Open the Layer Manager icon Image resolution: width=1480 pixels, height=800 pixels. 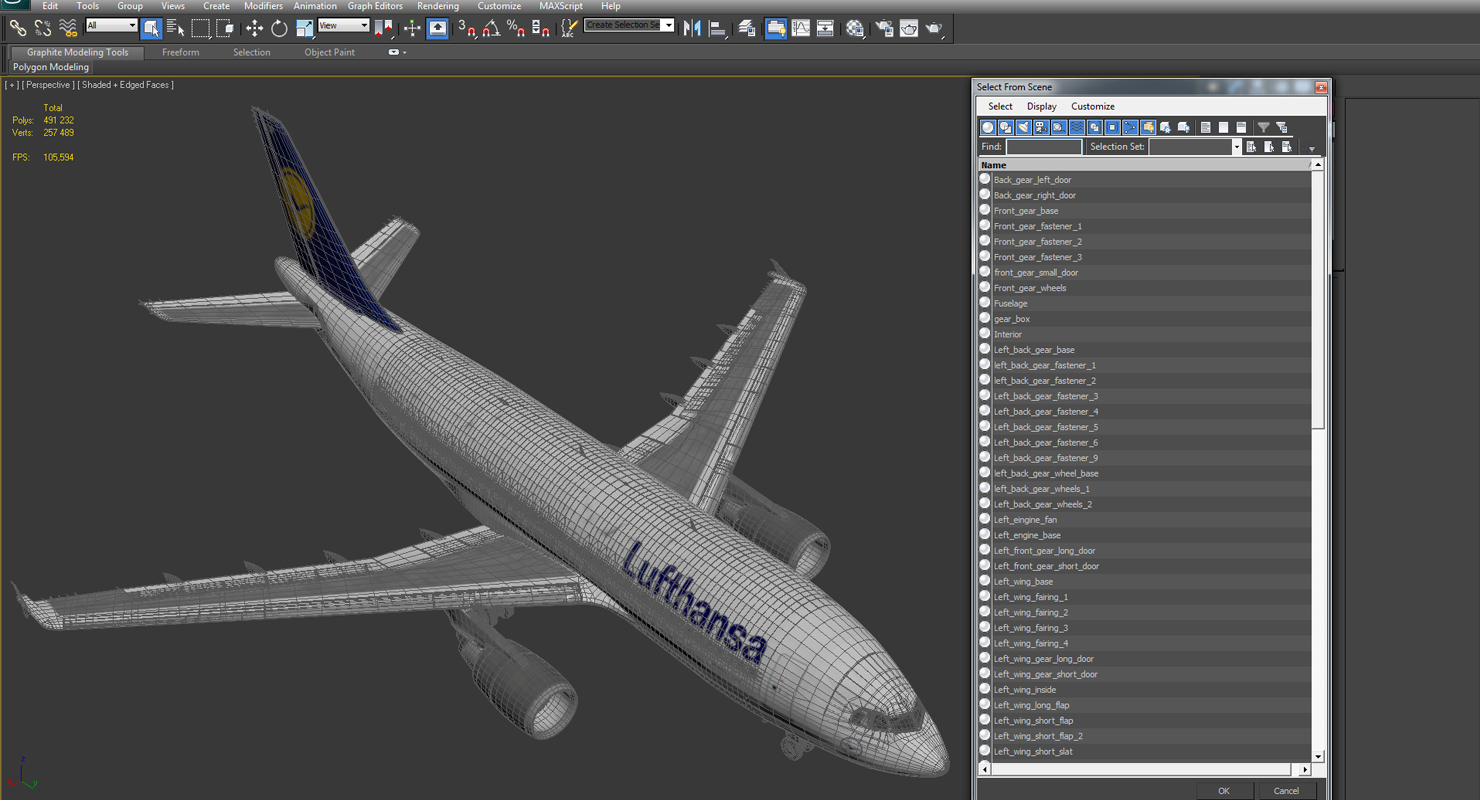pos(746,28)
